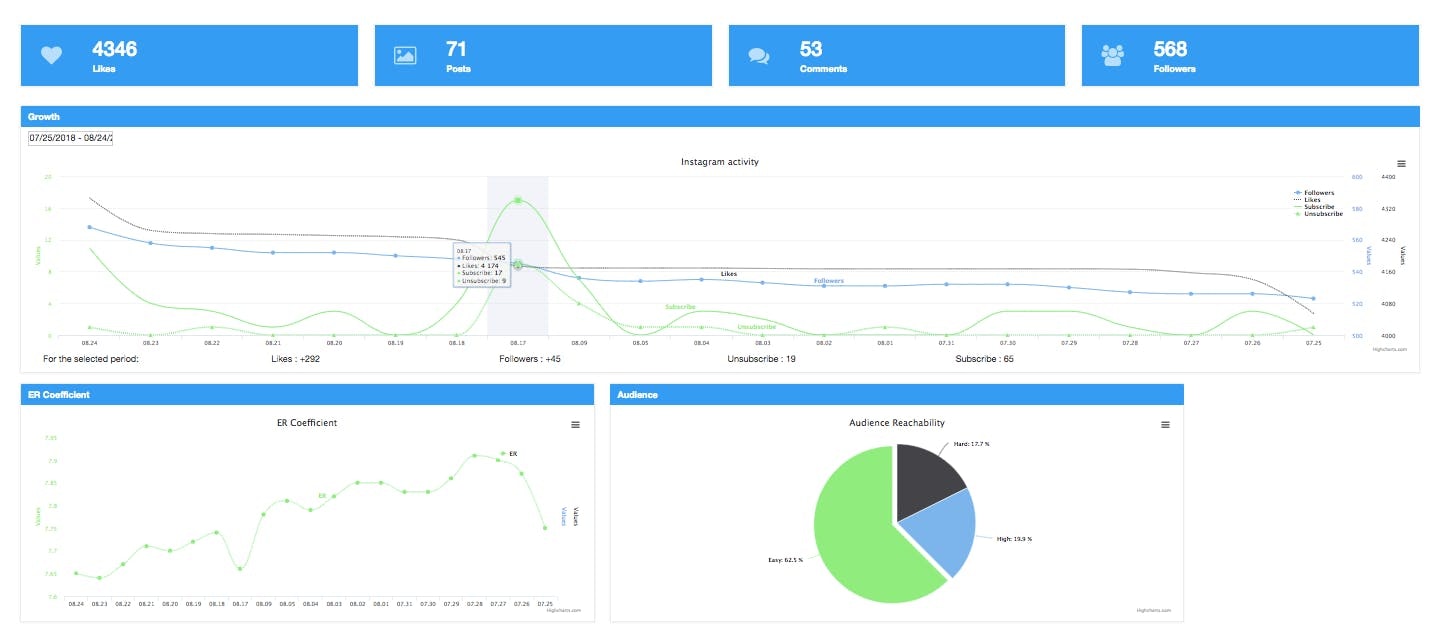
Task: Click the speech bubbles icon on Comments card
Action: coord(759,55)
